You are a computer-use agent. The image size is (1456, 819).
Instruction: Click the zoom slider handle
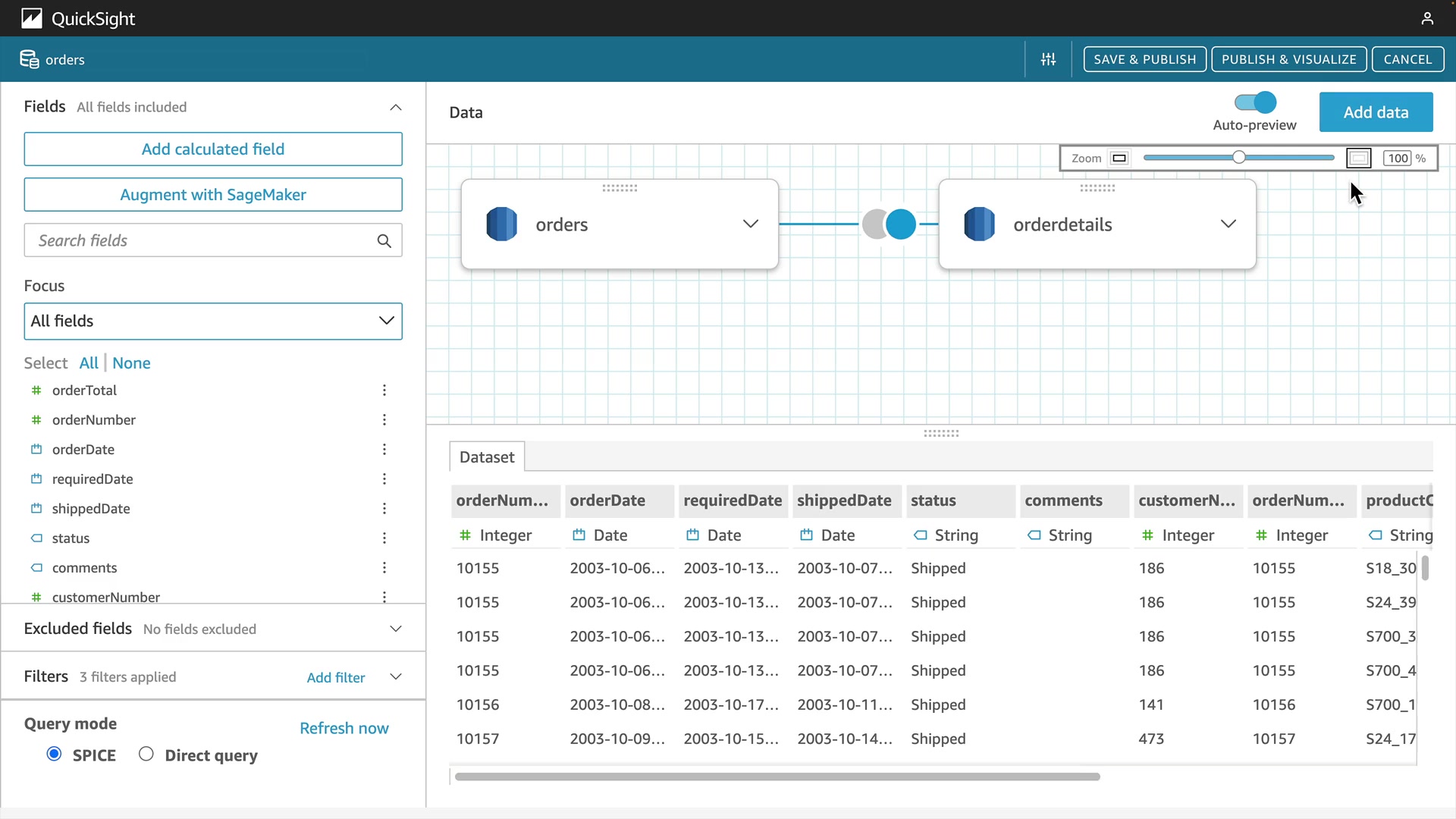[x=1238, y=158]
